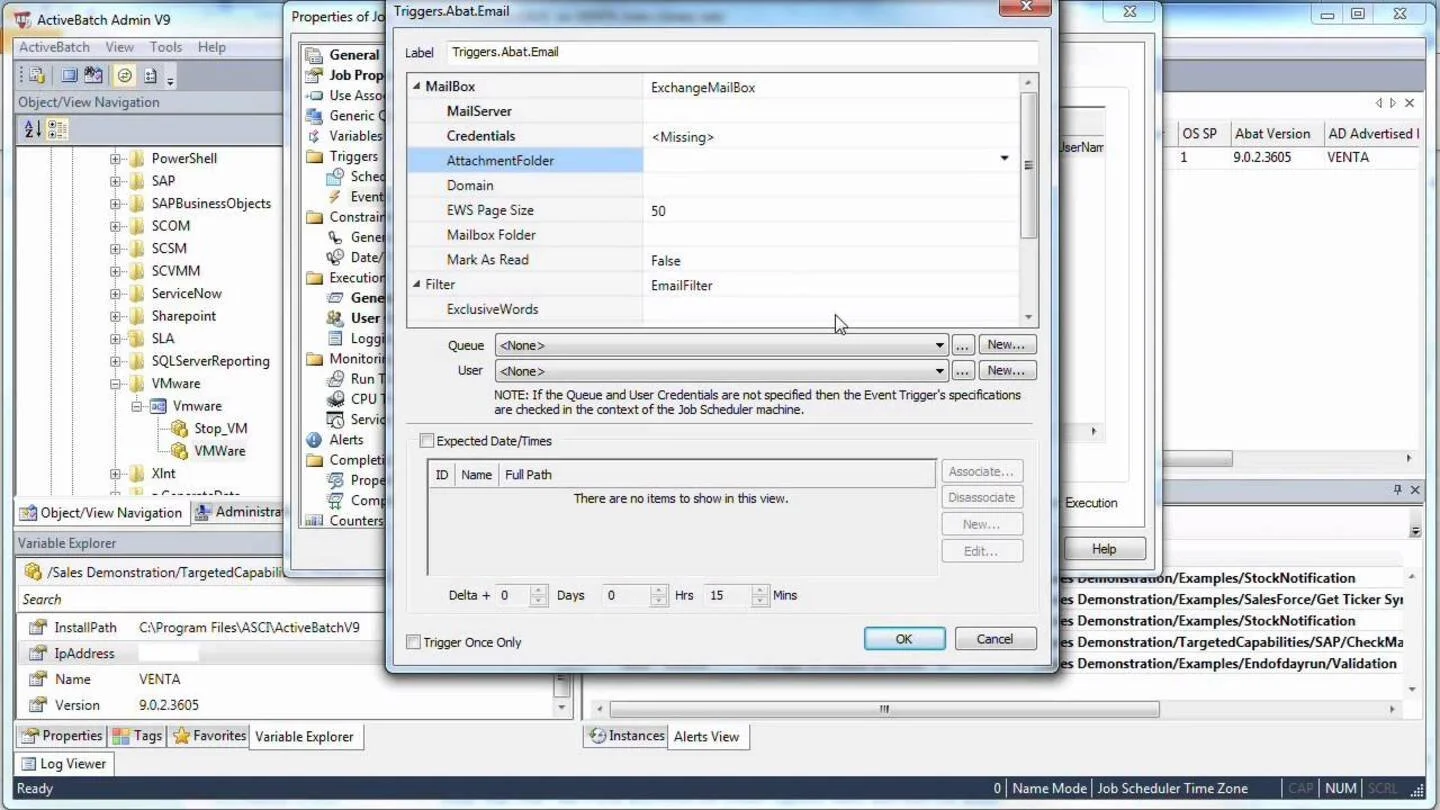Click the Variables icon in Properties list
Image resolution: width=1440 pixels, height=810 pixels.
[x=314, y=136]
